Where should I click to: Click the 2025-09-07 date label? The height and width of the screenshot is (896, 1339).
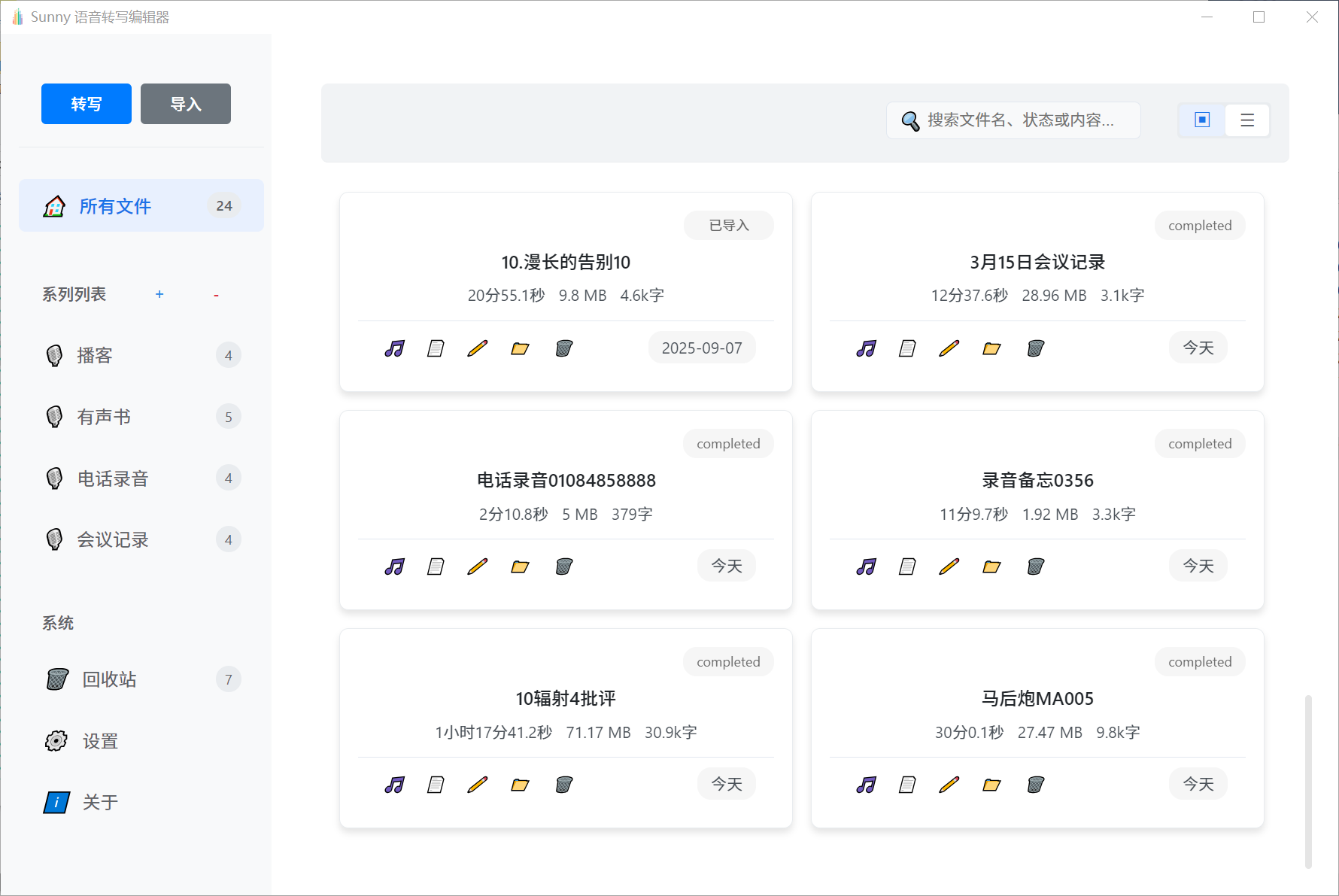pos(701,347)
